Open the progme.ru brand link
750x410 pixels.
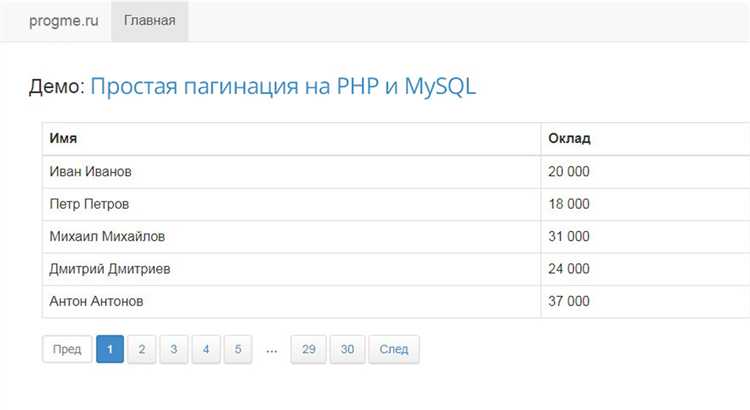tap(64, 21)
